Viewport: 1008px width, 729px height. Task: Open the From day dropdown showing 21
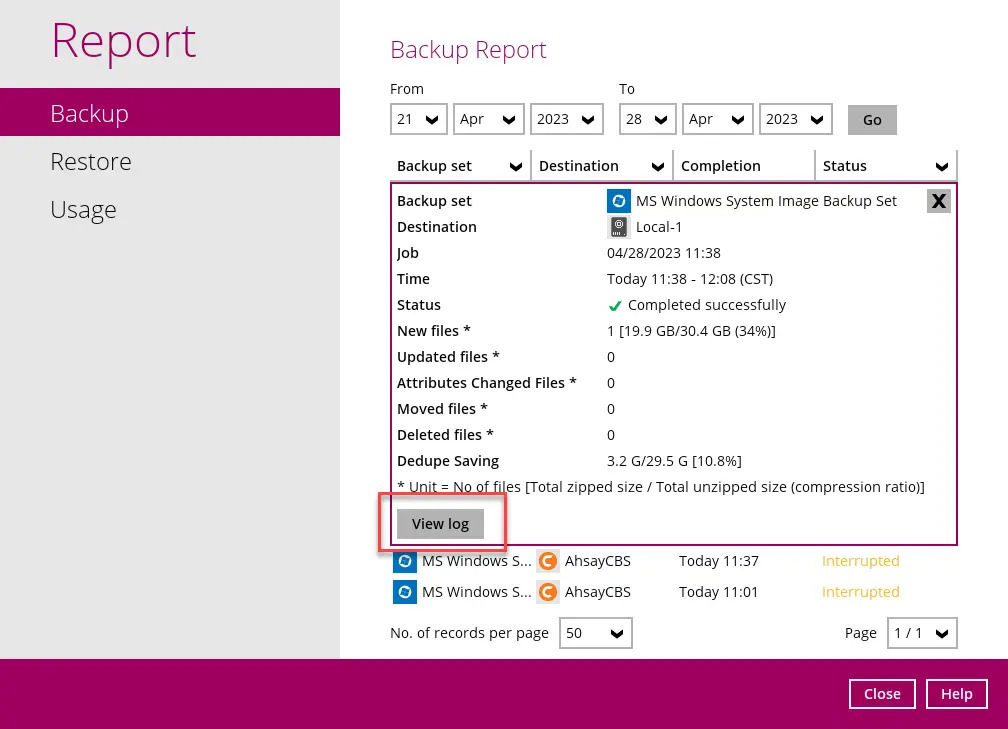coord(418,119)
